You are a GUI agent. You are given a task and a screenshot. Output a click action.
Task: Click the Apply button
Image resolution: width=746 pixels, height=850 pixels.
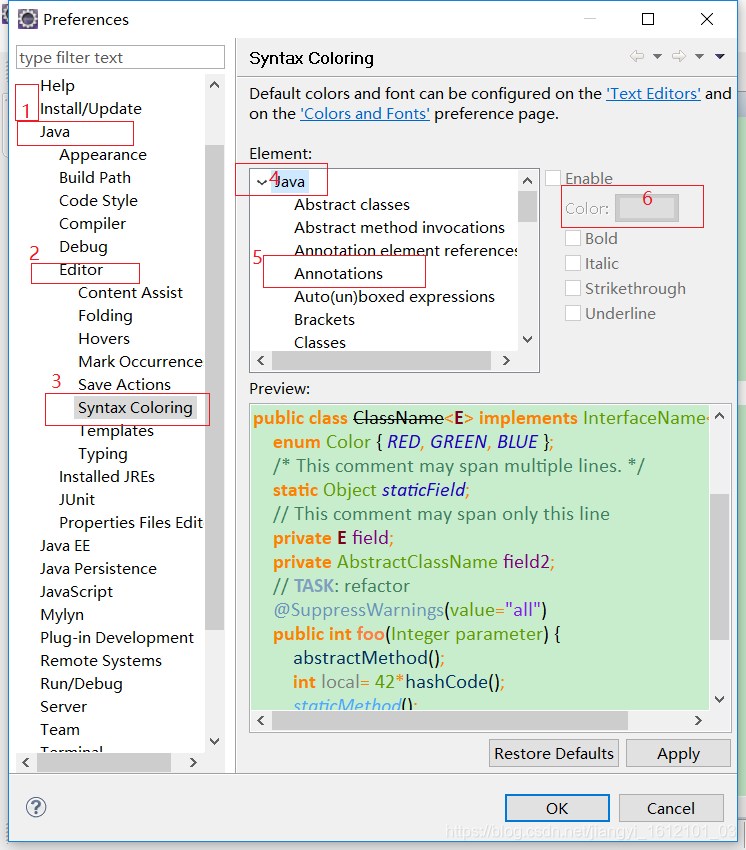tap(678, 754)
